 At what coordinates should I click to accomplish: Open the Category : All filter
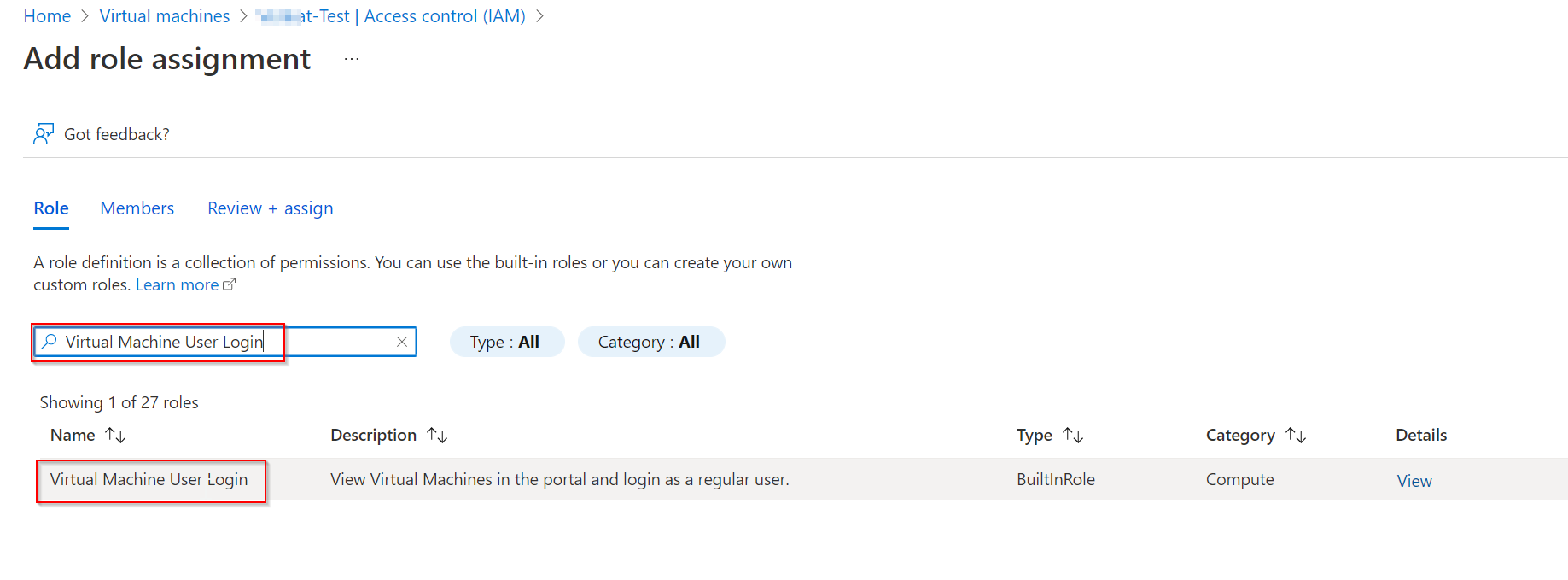(x=651, y=342)
